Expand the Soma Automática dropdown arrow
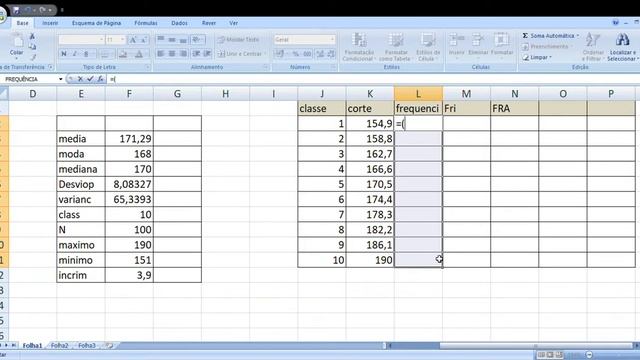This screenshot has width=640, height=360. 578,36
